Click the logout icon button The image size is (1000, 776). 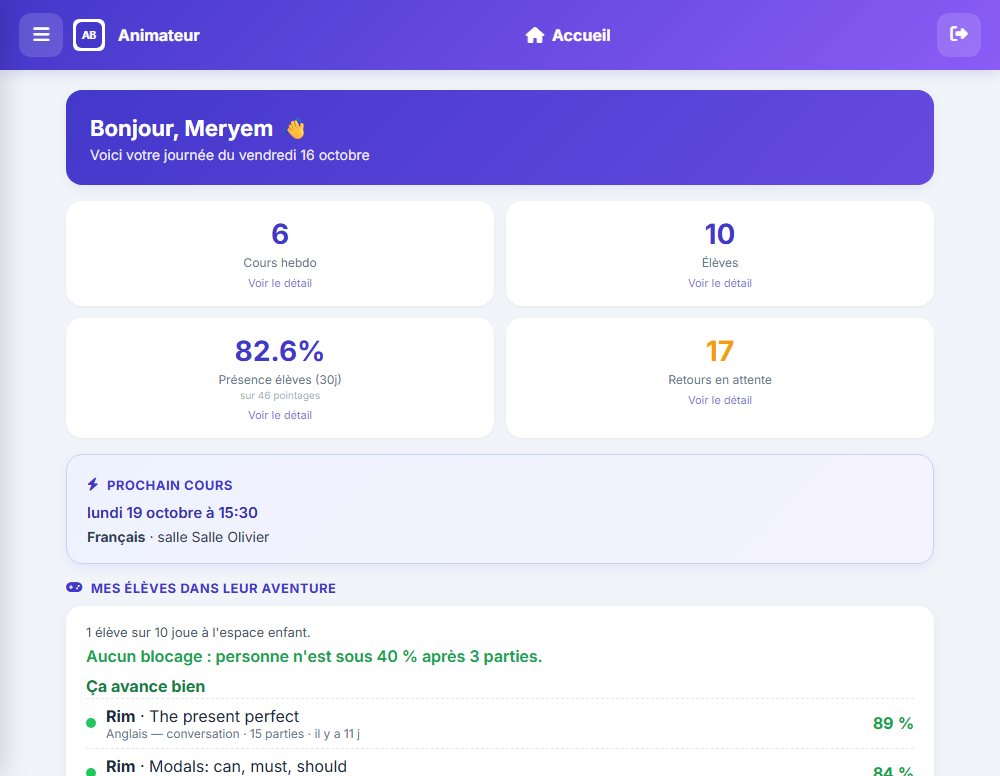pyautogui.click(x=959, y=34)
